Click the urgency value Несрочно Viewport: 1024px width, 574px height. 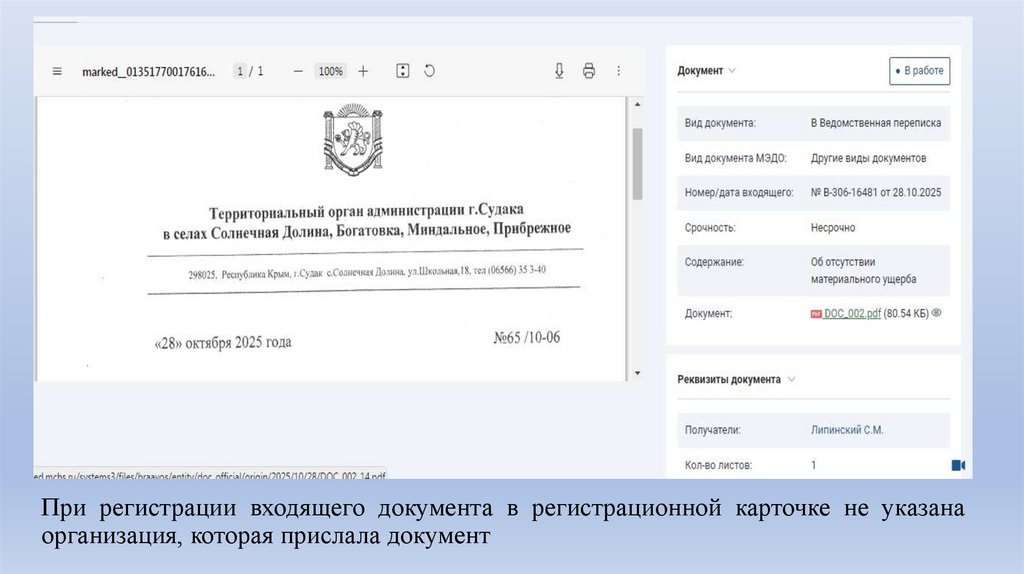point(833,228)
